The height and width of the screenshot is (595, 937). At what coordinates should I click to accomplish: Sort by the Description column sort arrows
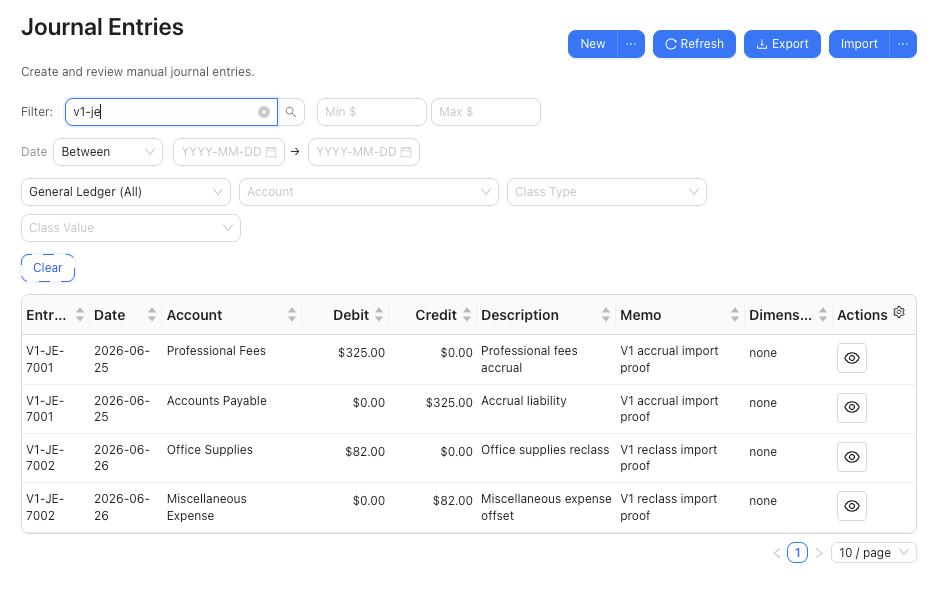[606, 315]
